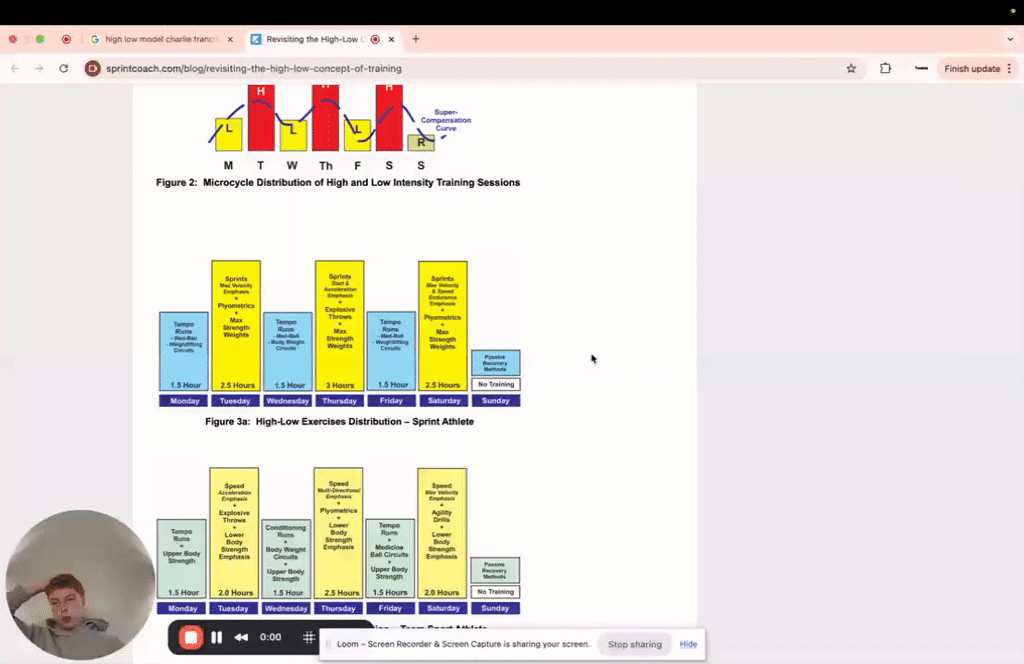Click recording indicator on the Revisiting tab

375,39
